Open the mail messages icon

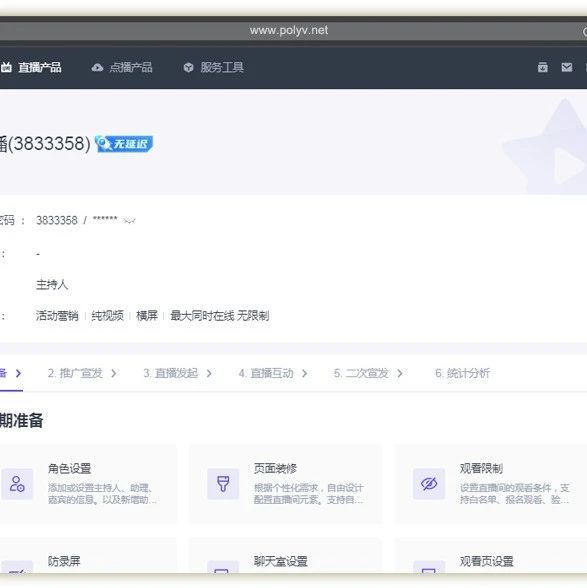click(567, 68)
